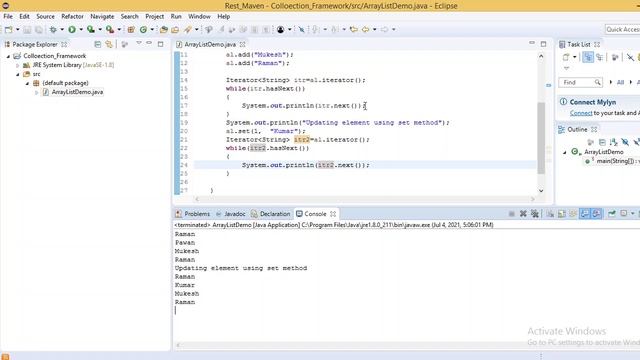Viewport: 640px width, 360px height.
Task: Click the Connect link under Connect Mylyn
Action: (581, 113)
